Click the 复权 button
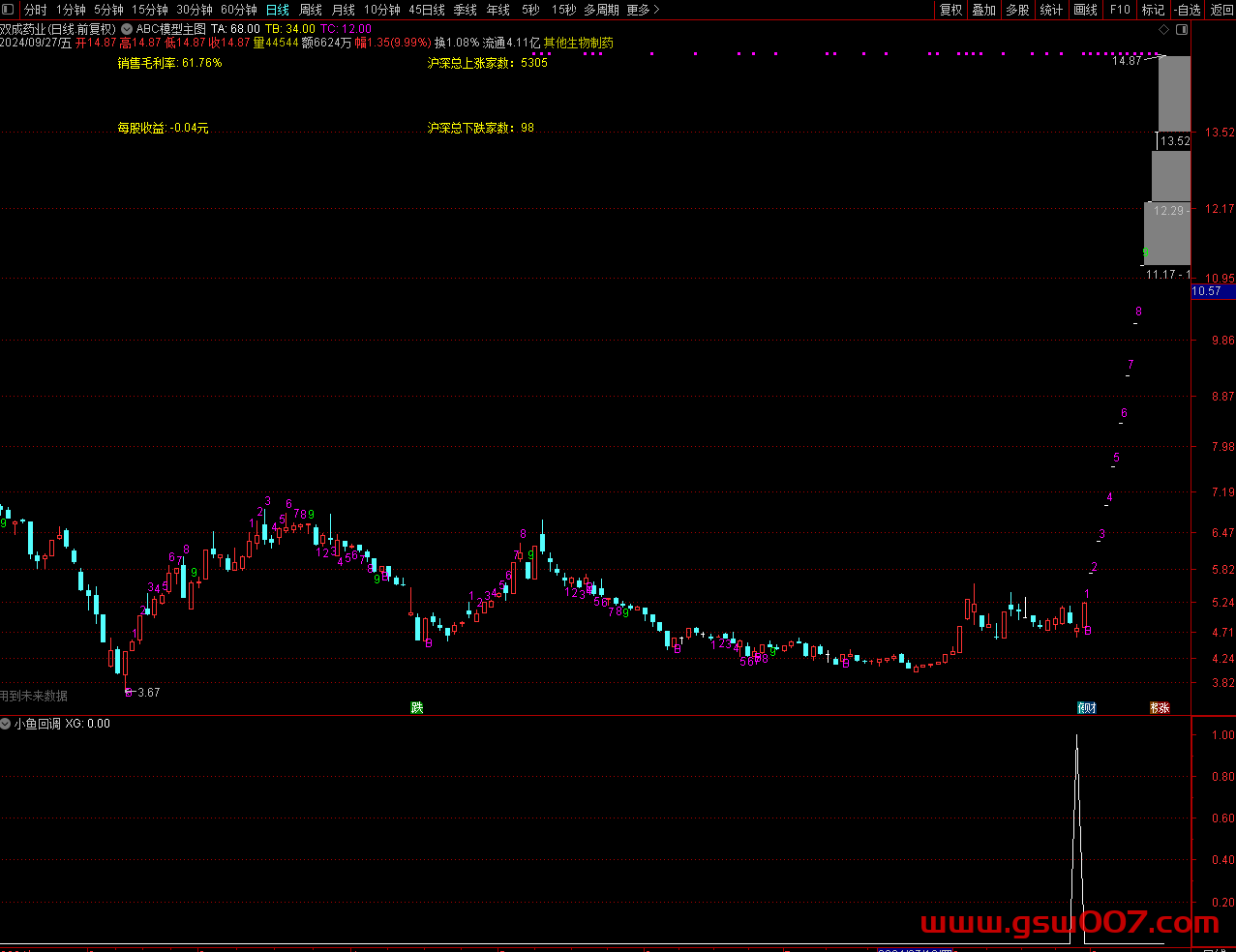Screen dimensions: 1236x952 click(951, 10)
